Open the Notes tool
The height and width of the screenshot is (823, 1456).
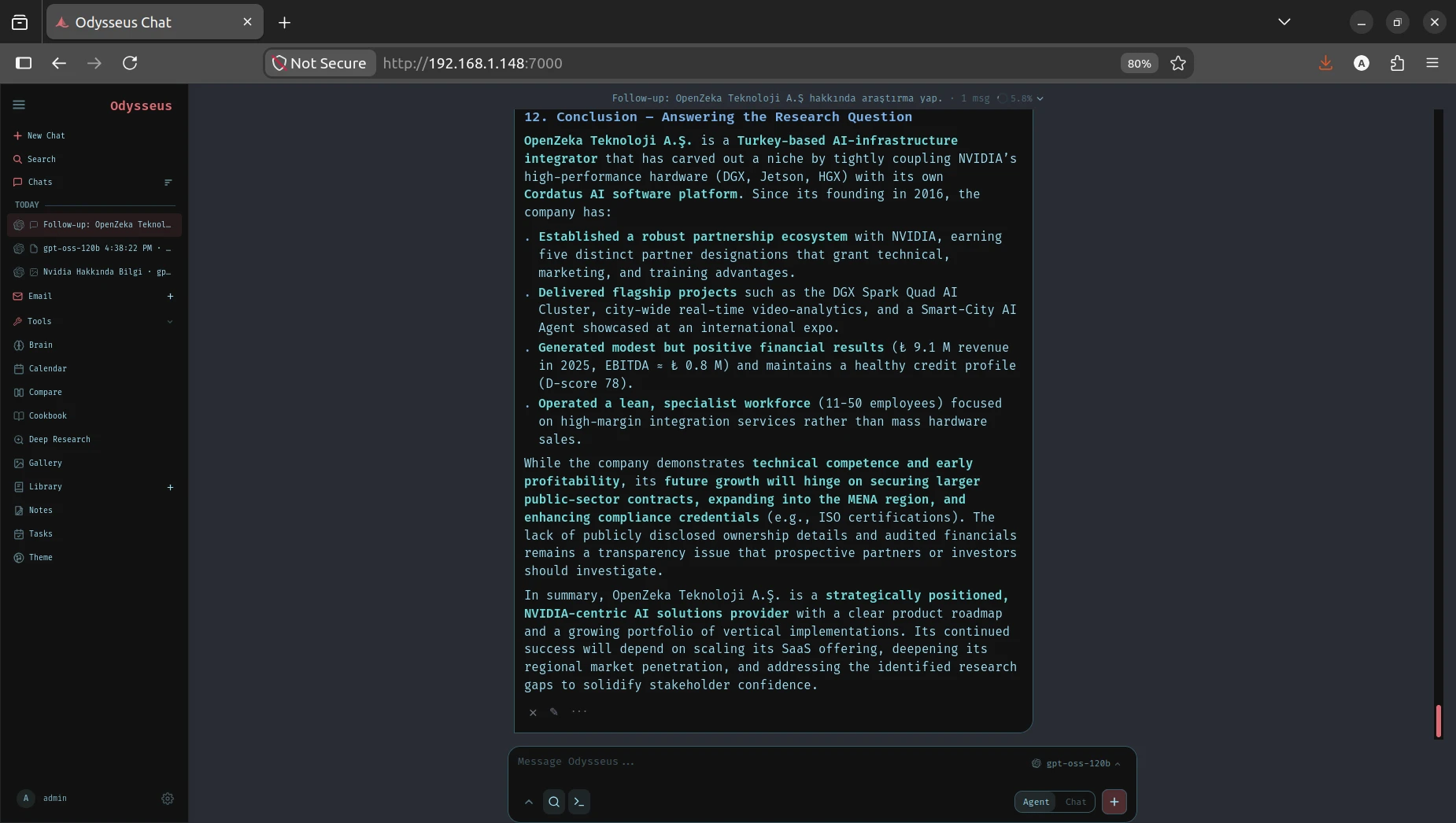(34, 511)
